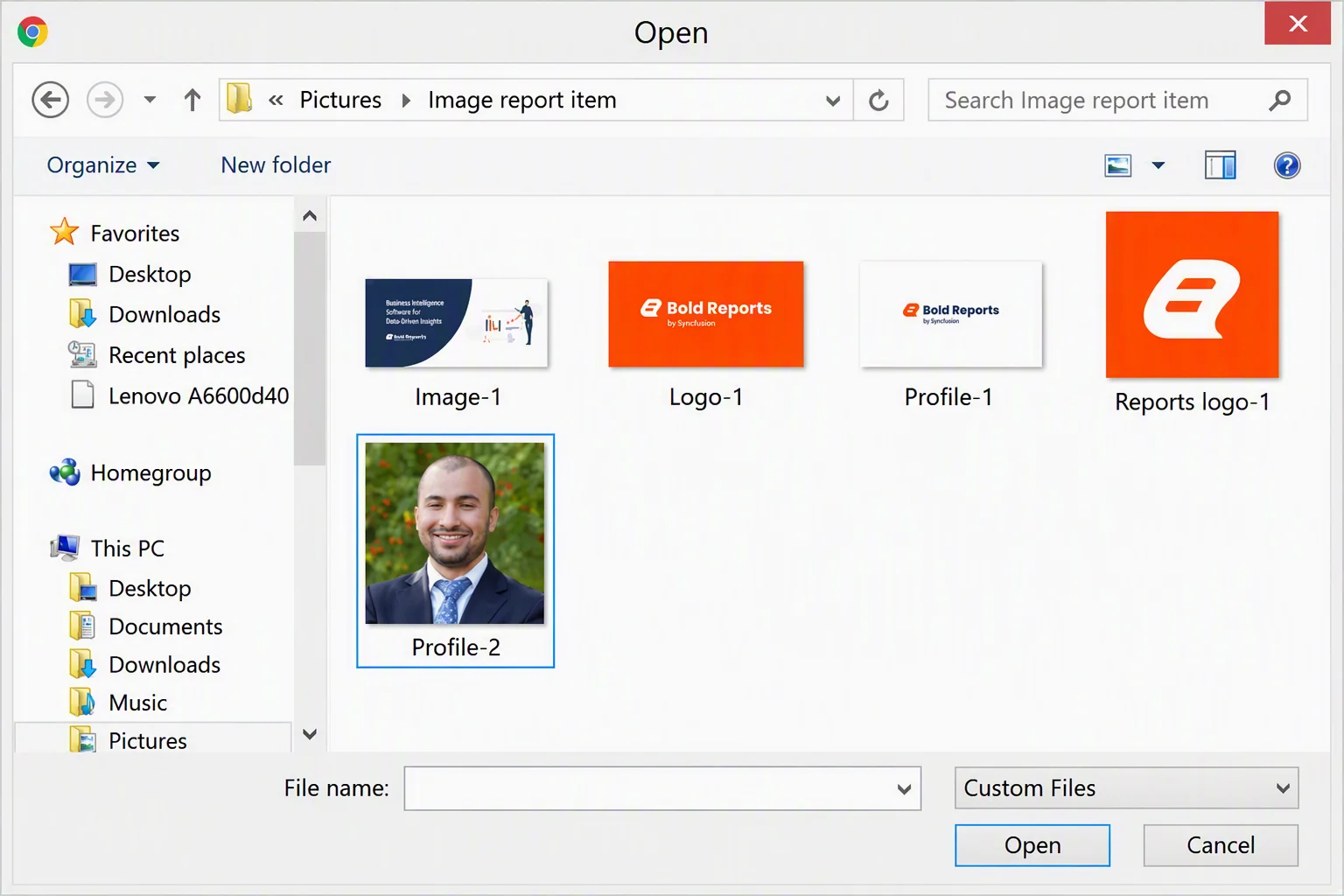Click the Chrome icon in title bar
Viewport: 1344px width, 896px height.
point(32,32)
